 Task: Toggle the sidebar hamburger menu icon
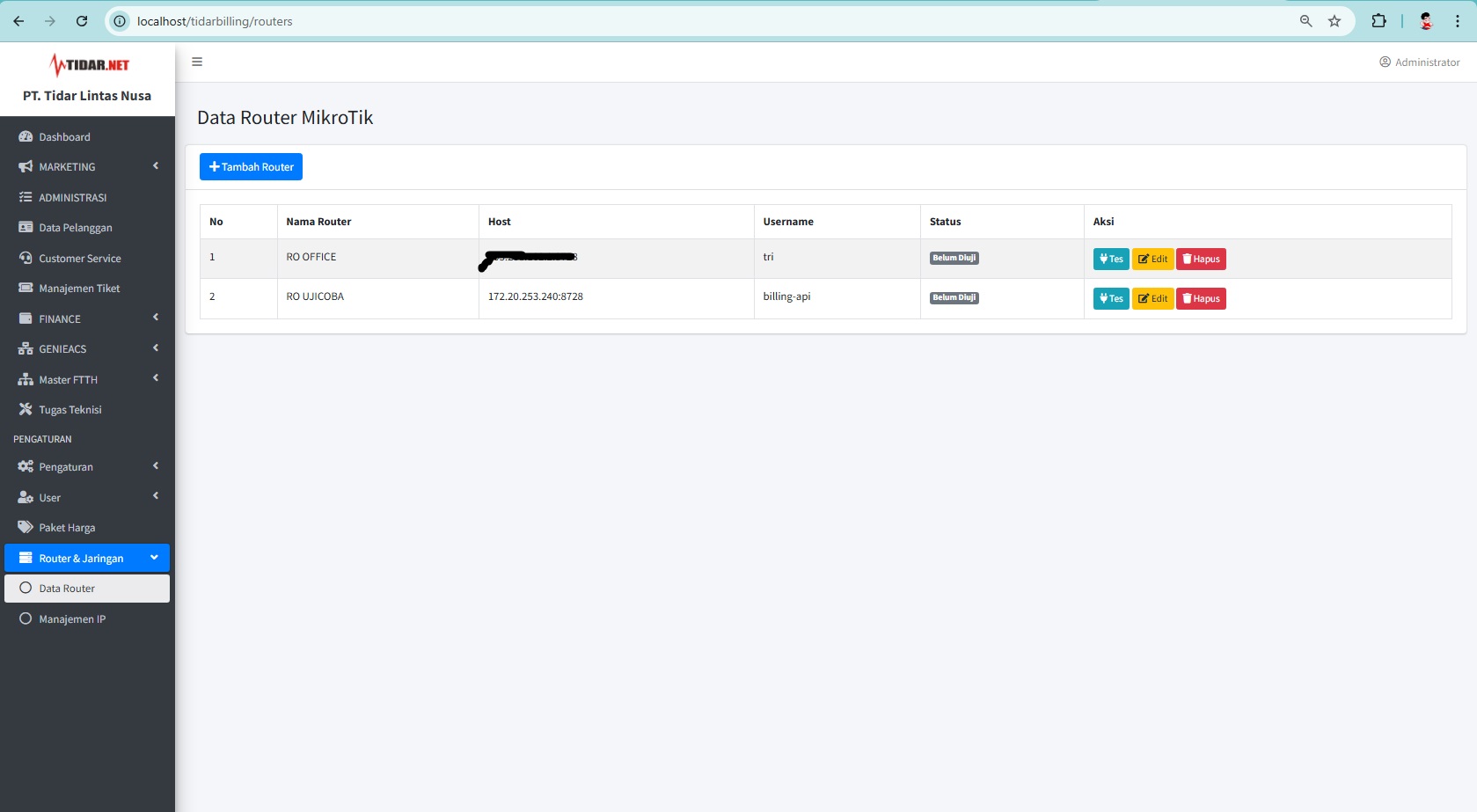click(x=197, y=62)
